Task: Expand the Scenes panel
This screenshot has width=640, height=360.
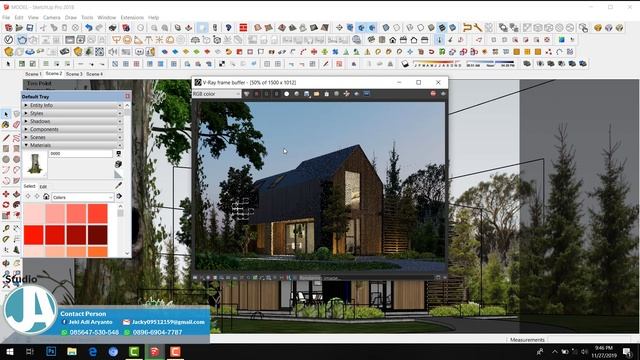Action: (x=73, y=137)
